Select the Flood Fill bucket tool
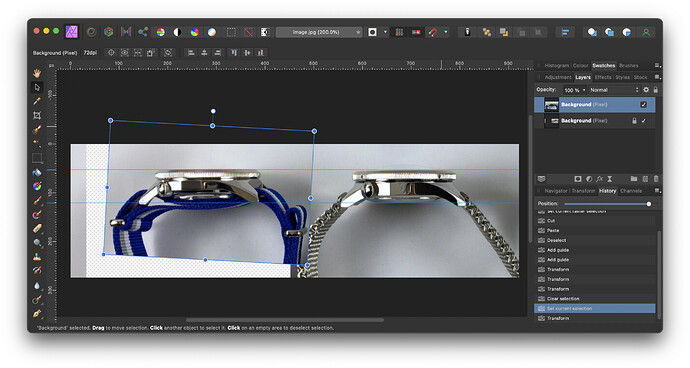This screenshot has width=690, height=368. tap(37, 172)
